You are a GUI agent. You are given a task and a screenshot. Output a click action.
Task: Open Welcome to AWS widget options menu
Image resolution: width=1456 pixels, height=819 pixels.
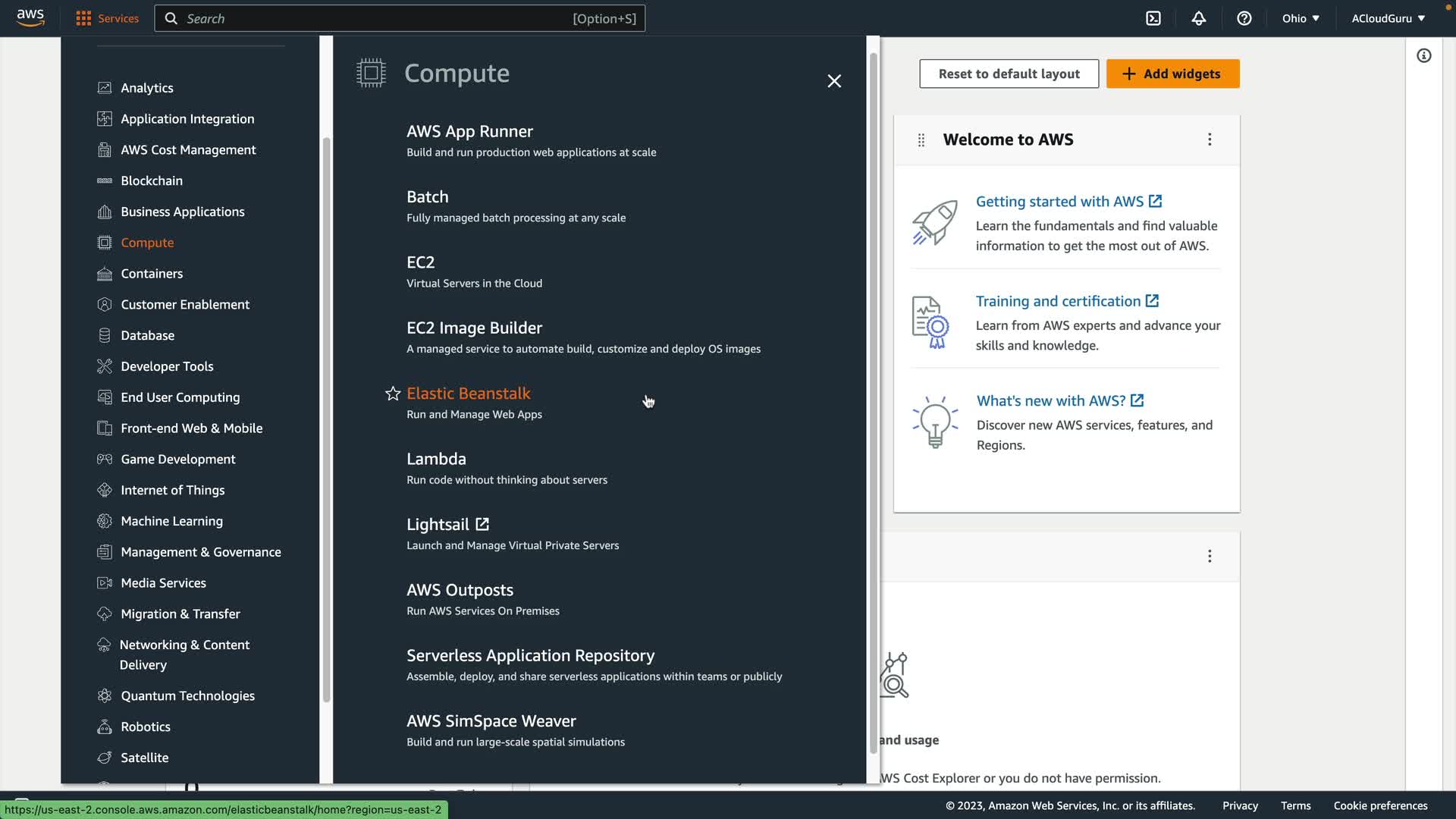point(1210,140)
